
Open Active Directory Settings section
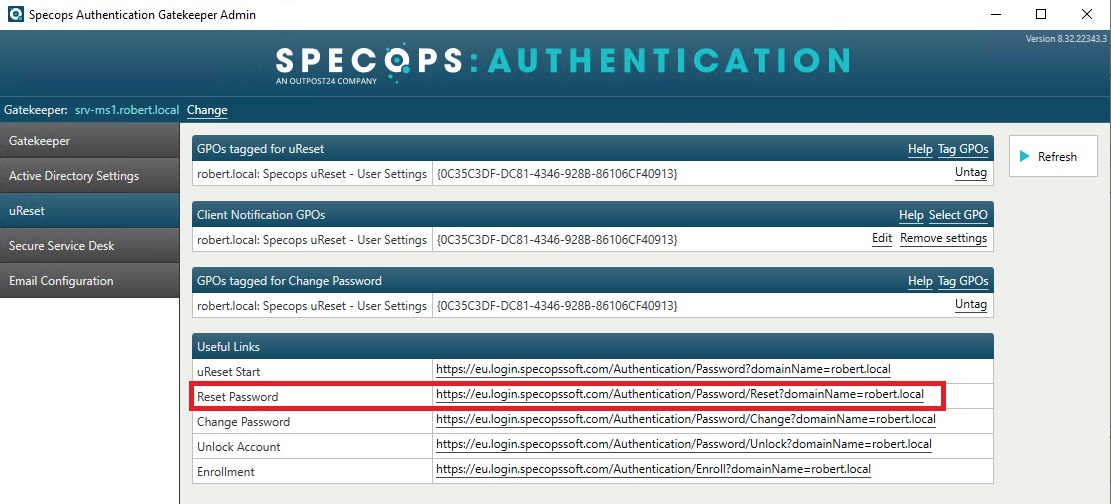(x=89, y=175)
